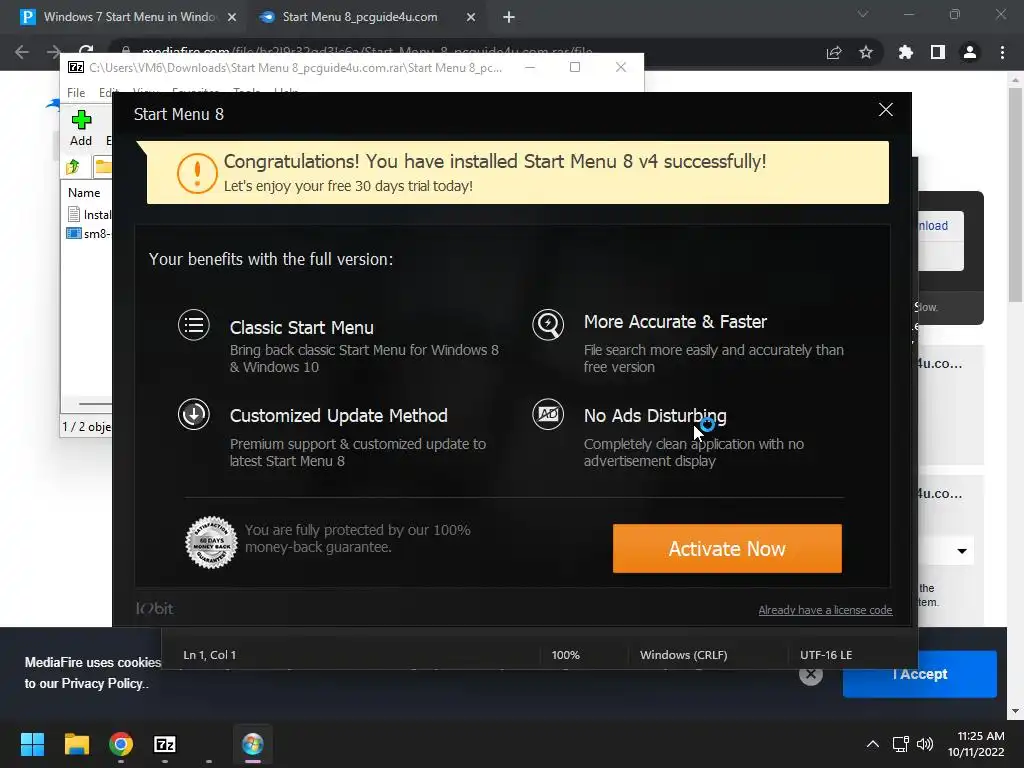Click the Chrome tab search chevron
Viewport: 1024px width, 768px height.
click(863, 14)
